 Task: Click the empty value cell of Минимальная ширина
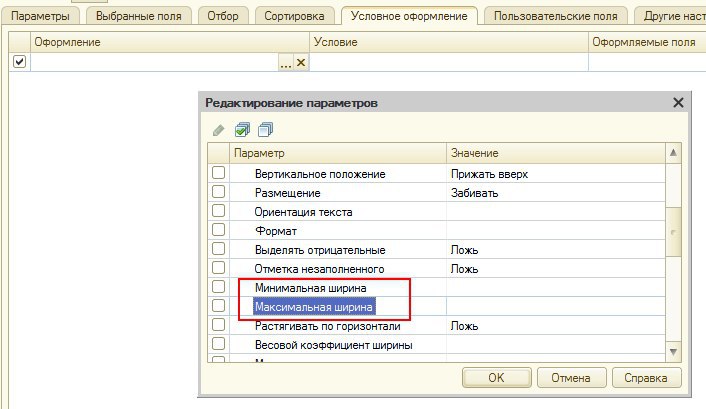556,288
